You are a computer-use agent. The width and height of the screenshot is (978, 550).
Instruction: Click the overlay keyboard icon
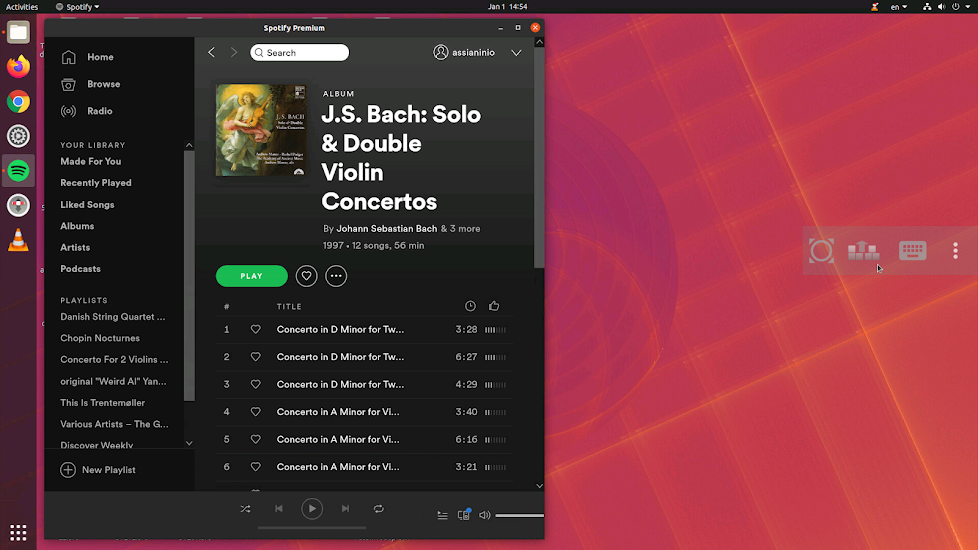coord(913,251)
